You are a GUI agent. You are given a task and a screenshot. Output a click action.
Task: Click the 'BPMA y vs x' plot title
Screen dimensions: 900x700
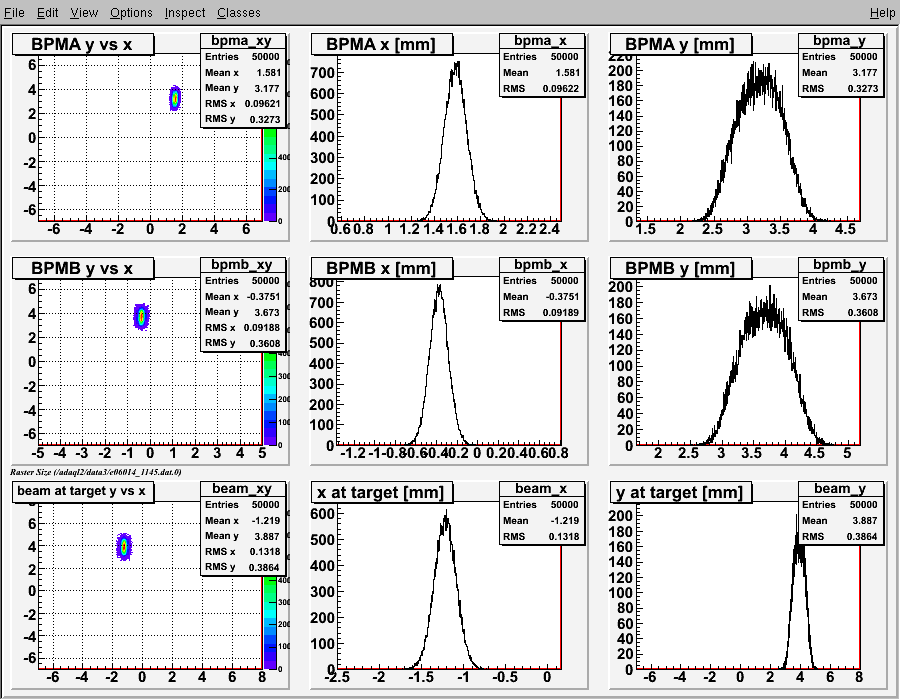click(83, 44)
